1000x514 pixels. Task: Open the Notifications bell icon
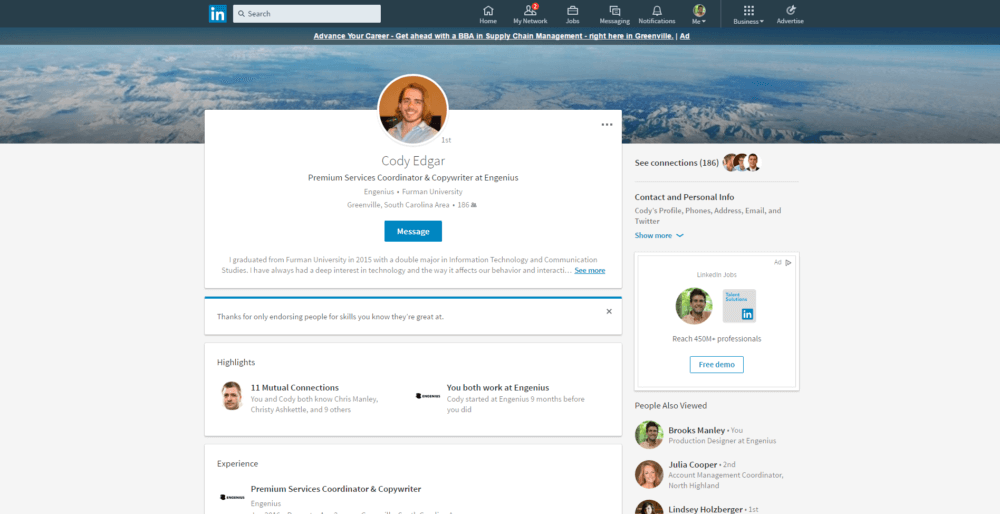(x=657, y=14)
